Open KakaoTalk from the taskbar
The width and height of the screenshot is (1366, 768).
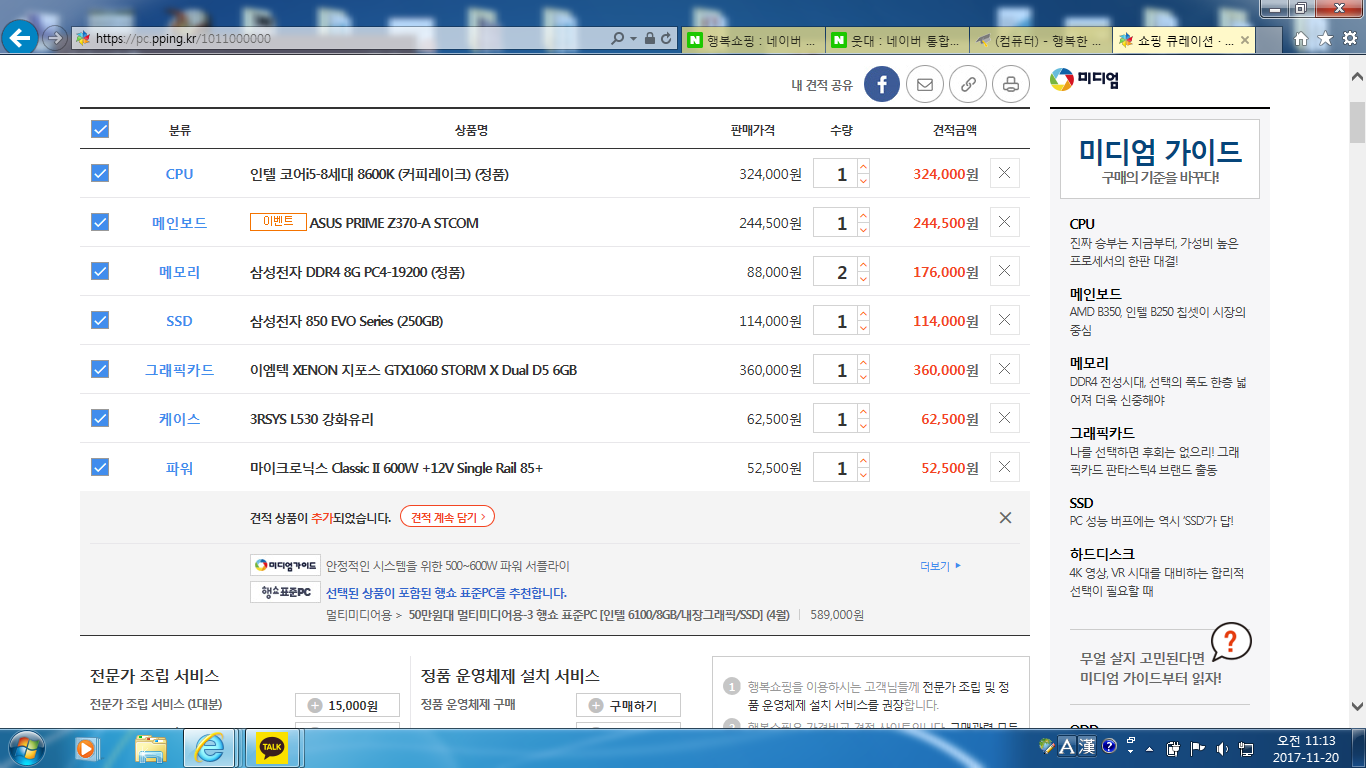click(x=271, y=747)
